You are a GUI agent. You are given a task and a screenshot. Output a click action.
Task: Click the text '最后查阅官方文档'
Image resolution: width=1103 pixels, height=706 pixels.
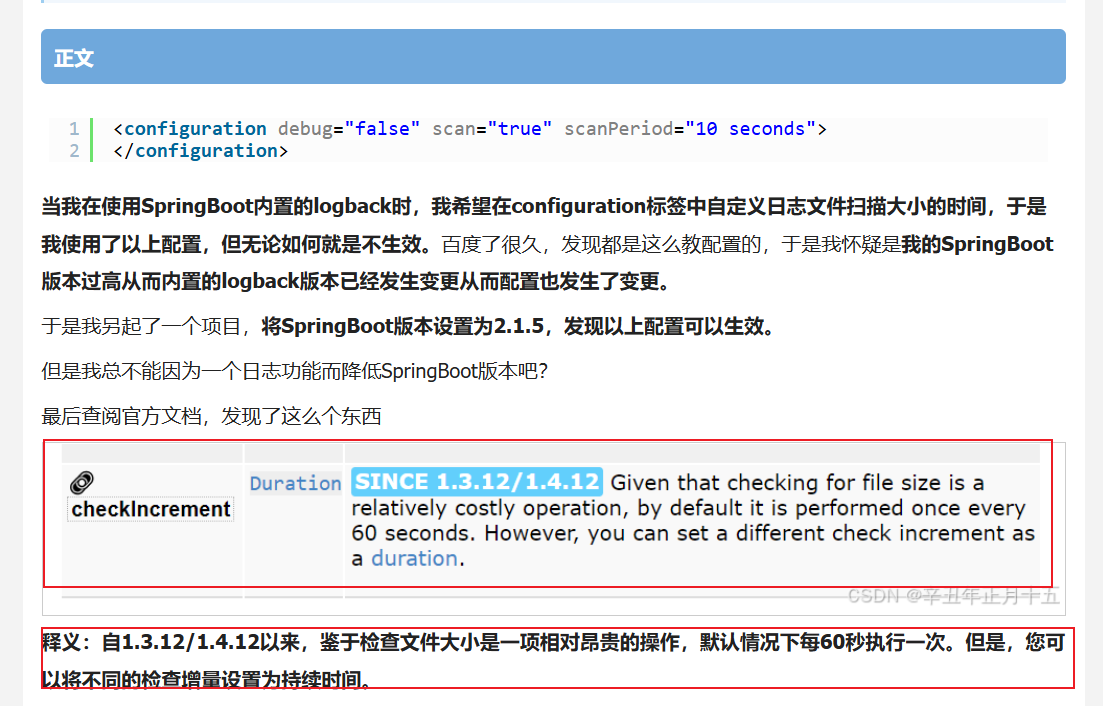pyautogui.click(x=121, y=416)
